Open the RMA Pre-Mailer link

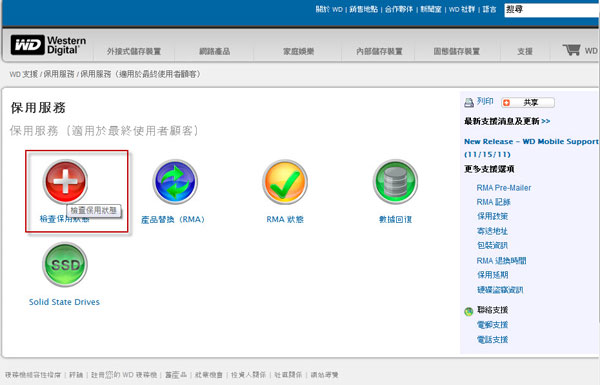[x=504, y=188]
